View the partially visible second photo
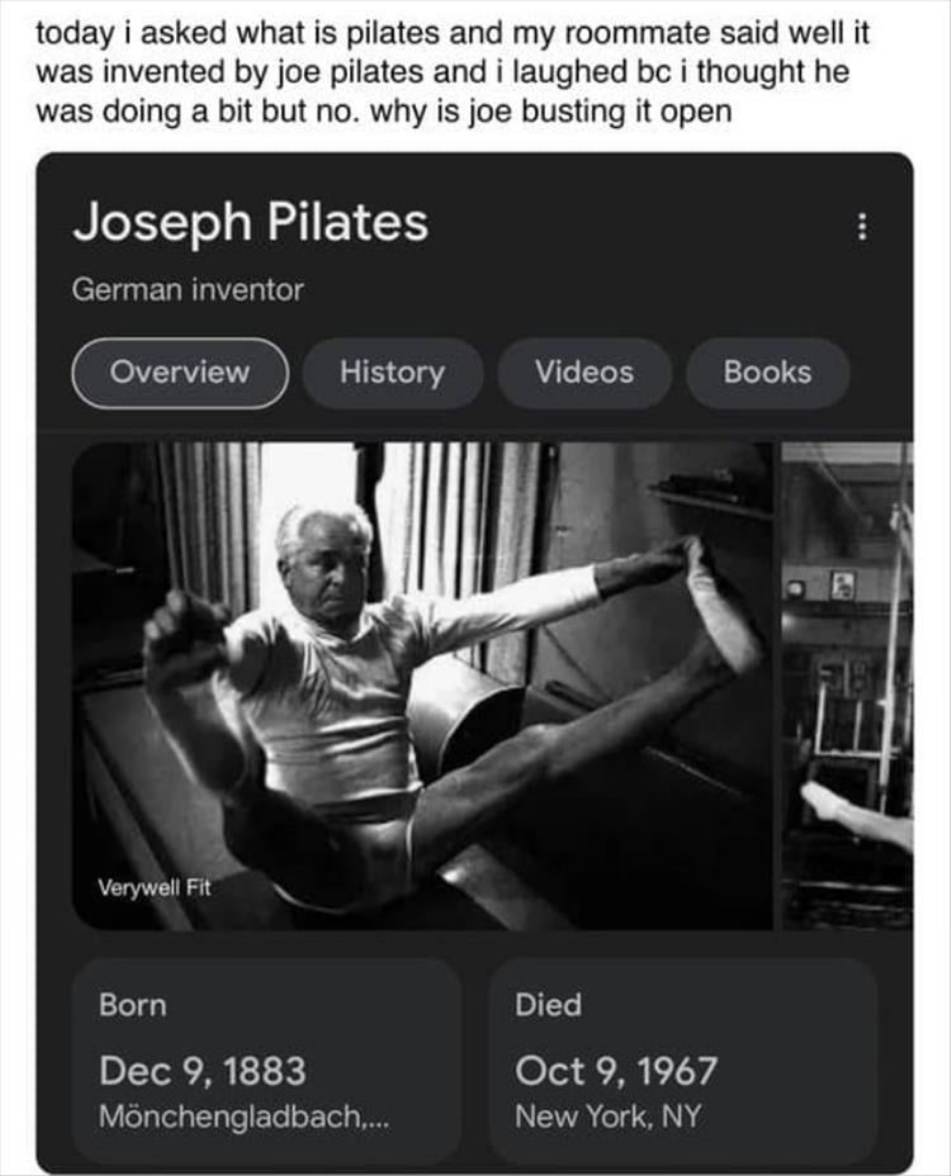The width and height of the screenshot is (951, 1176). (847, 685)
